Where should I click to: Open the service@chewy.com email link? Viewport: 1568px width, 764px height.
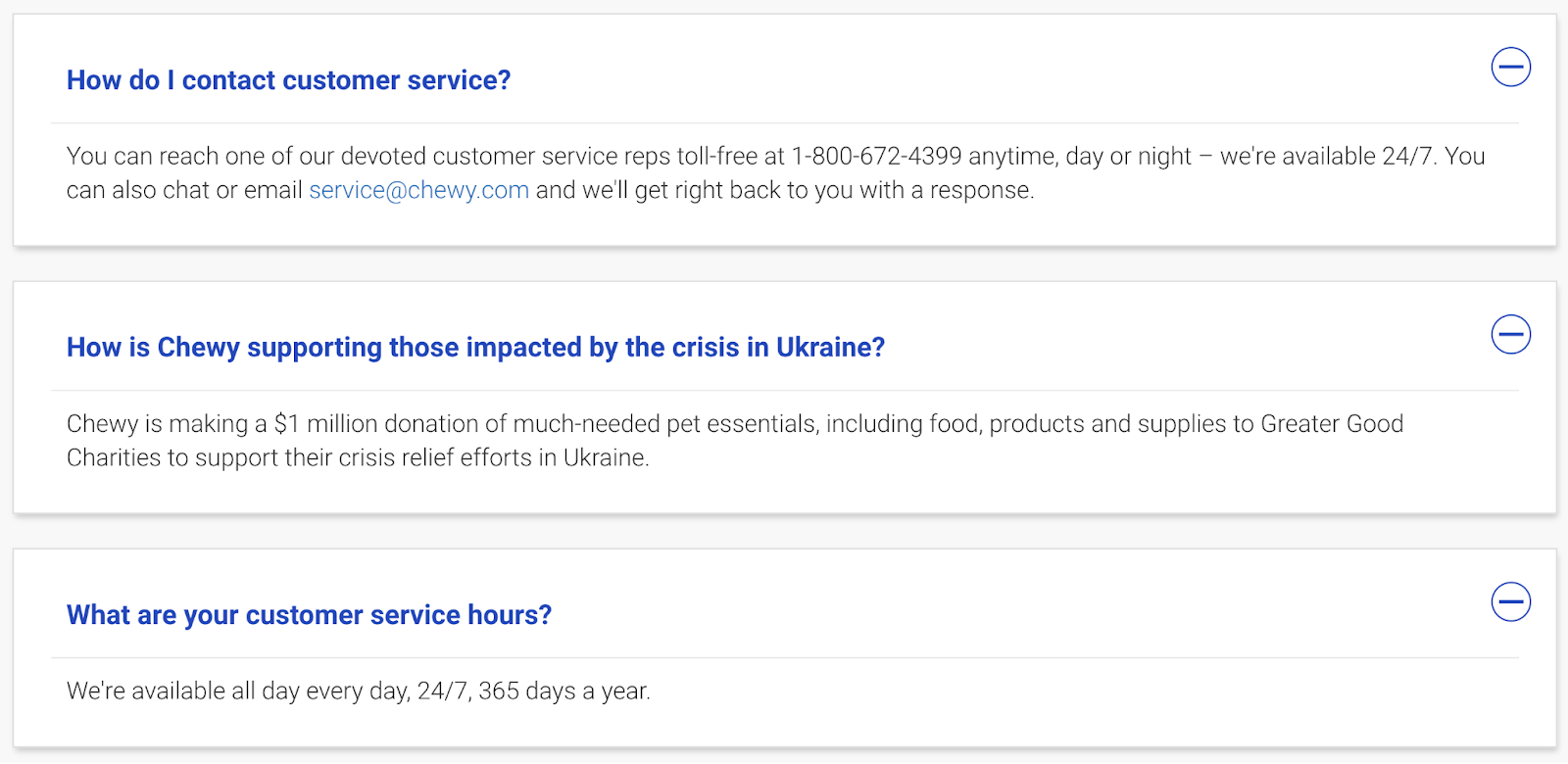coord(418,190)
